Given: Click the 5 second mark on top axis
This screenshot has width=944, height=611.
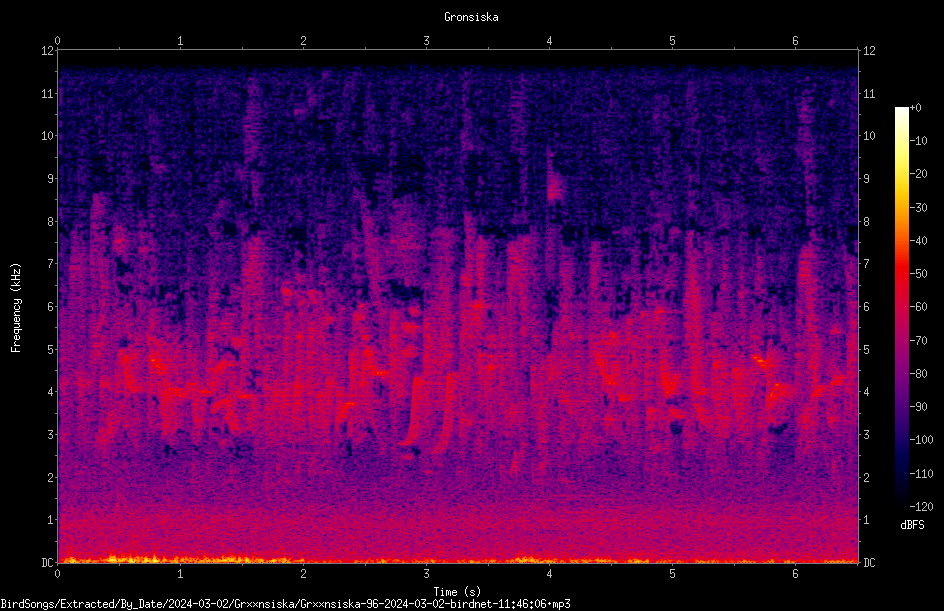Looking at the screenshot, I should [x=672, y=41].
